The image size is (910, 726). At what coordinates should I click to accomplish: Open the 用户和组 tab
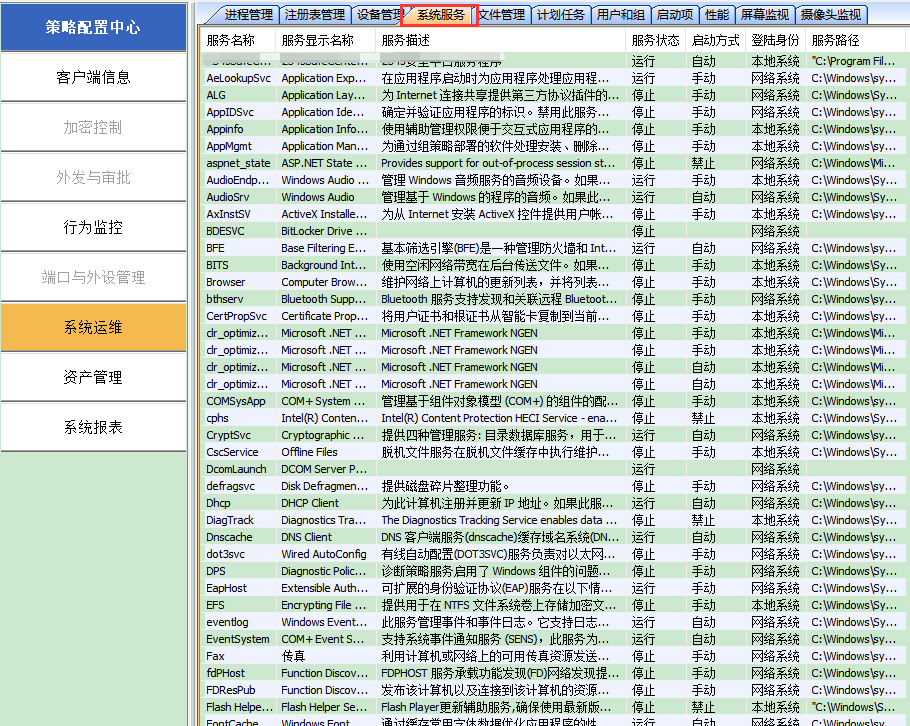coord(621,15)
